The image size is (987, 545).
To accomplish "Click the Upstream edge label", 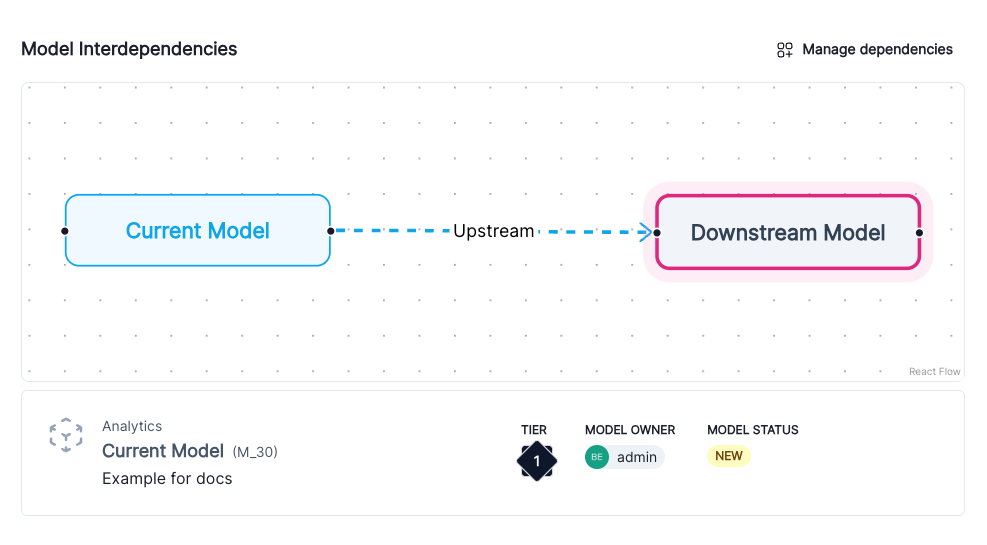I will [x=493, y=231].
